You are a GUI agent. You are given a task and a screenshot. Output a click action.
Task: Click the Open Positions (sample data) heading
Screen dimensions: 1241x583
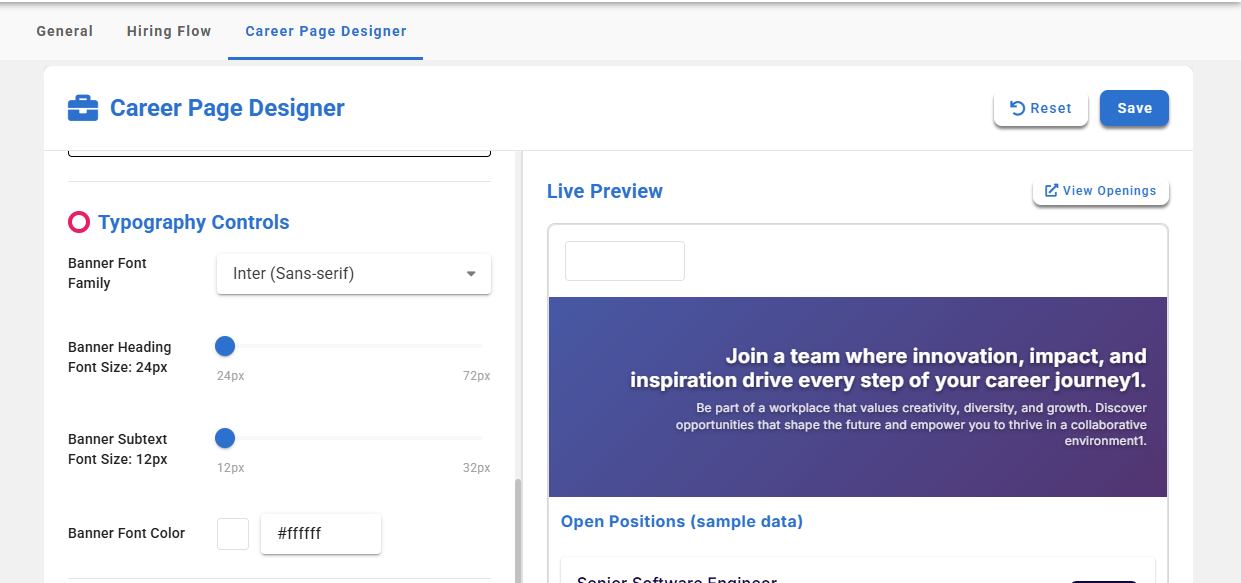(681, 521)
